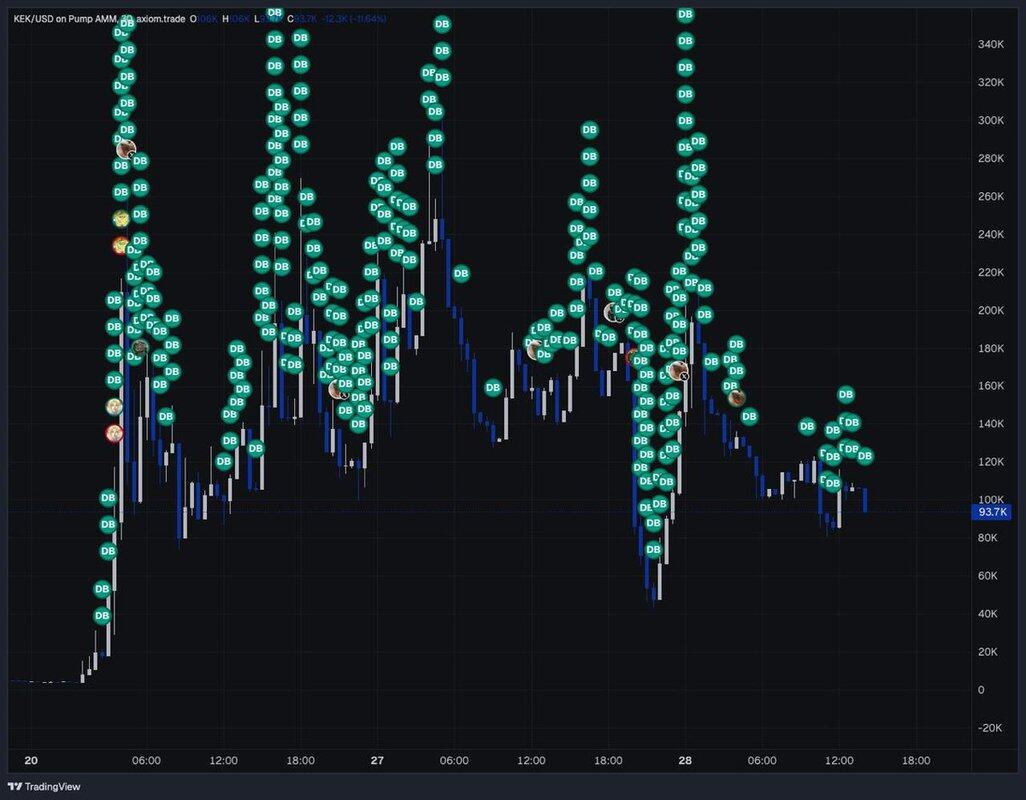Select the topmost DB marker in last cluster

point(846,395)
